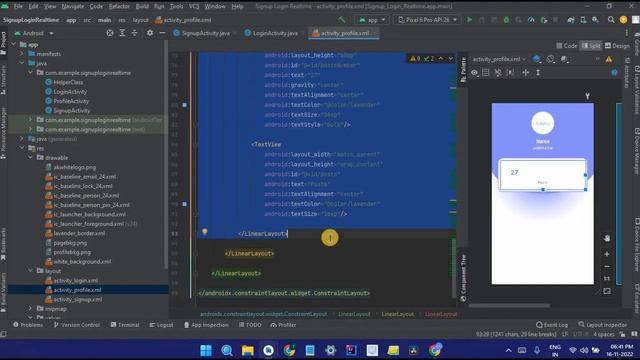Open the app run configuration dropdown
Image resolution: width=640 pixels, height=360 pixels.
click(372, 20)
